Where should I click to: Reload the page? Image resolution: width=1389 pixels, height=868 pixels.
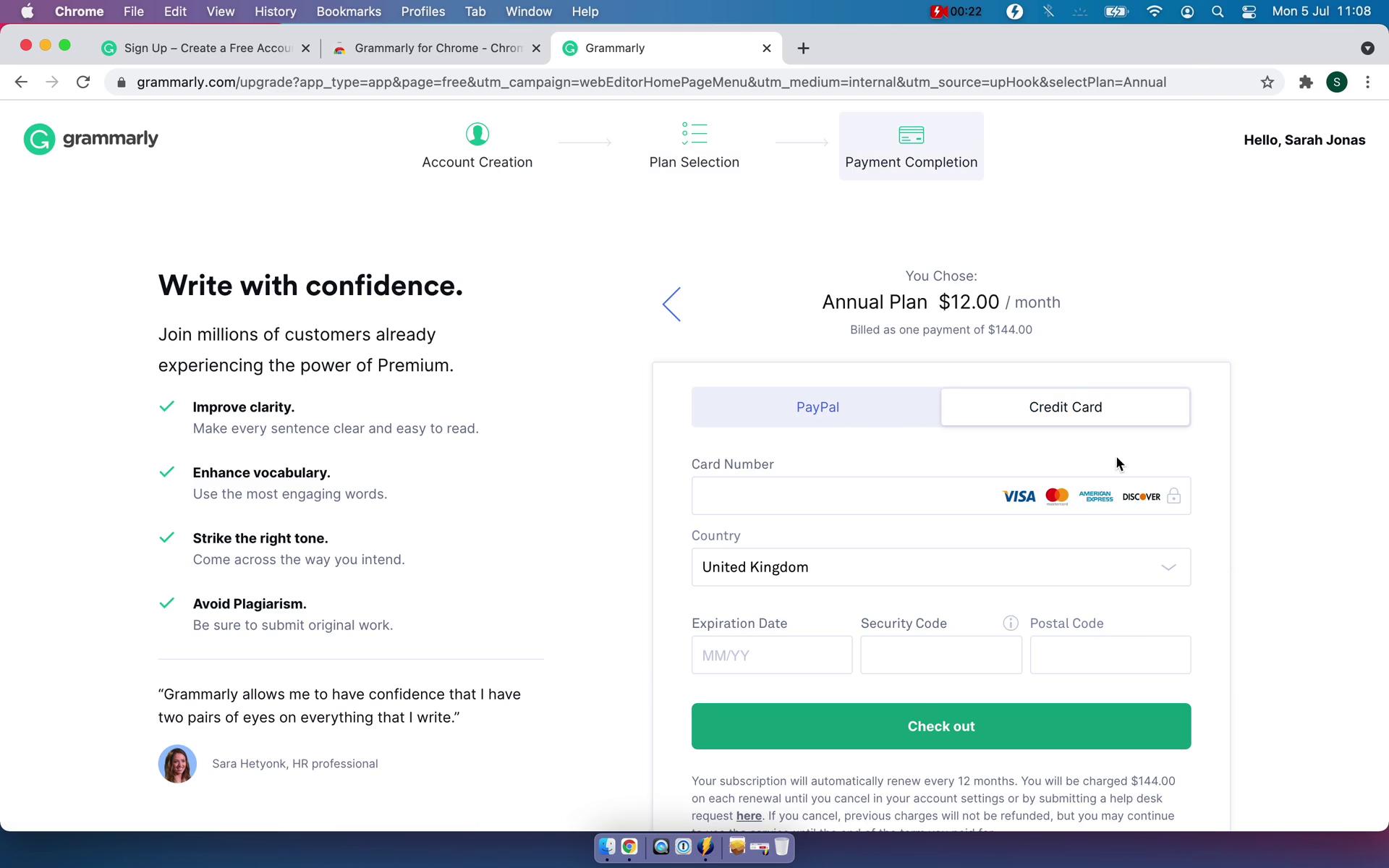point(83,82)
